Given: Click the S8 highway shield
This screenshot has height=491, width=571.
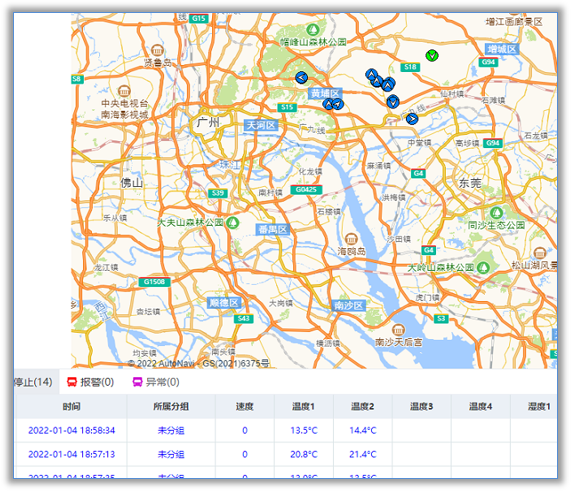Looking at the screenshot, I should click(x=76, y=79).
